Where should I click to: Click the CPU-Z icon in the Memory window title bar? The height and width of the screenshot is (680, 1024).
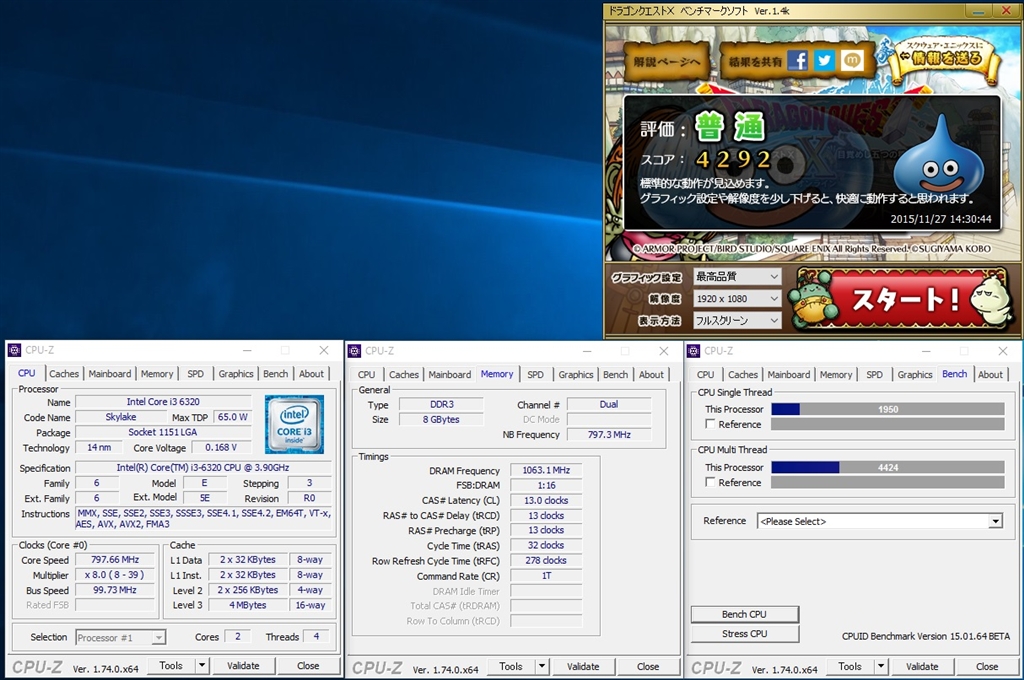click(x=354, y=351)
